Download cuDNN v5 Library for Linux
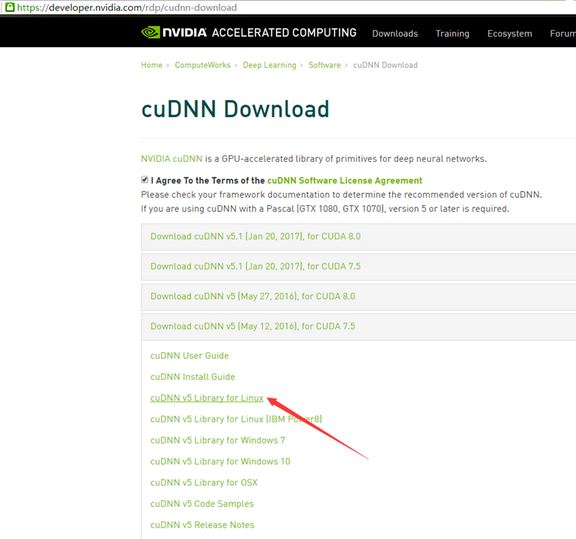 point(207,398)
